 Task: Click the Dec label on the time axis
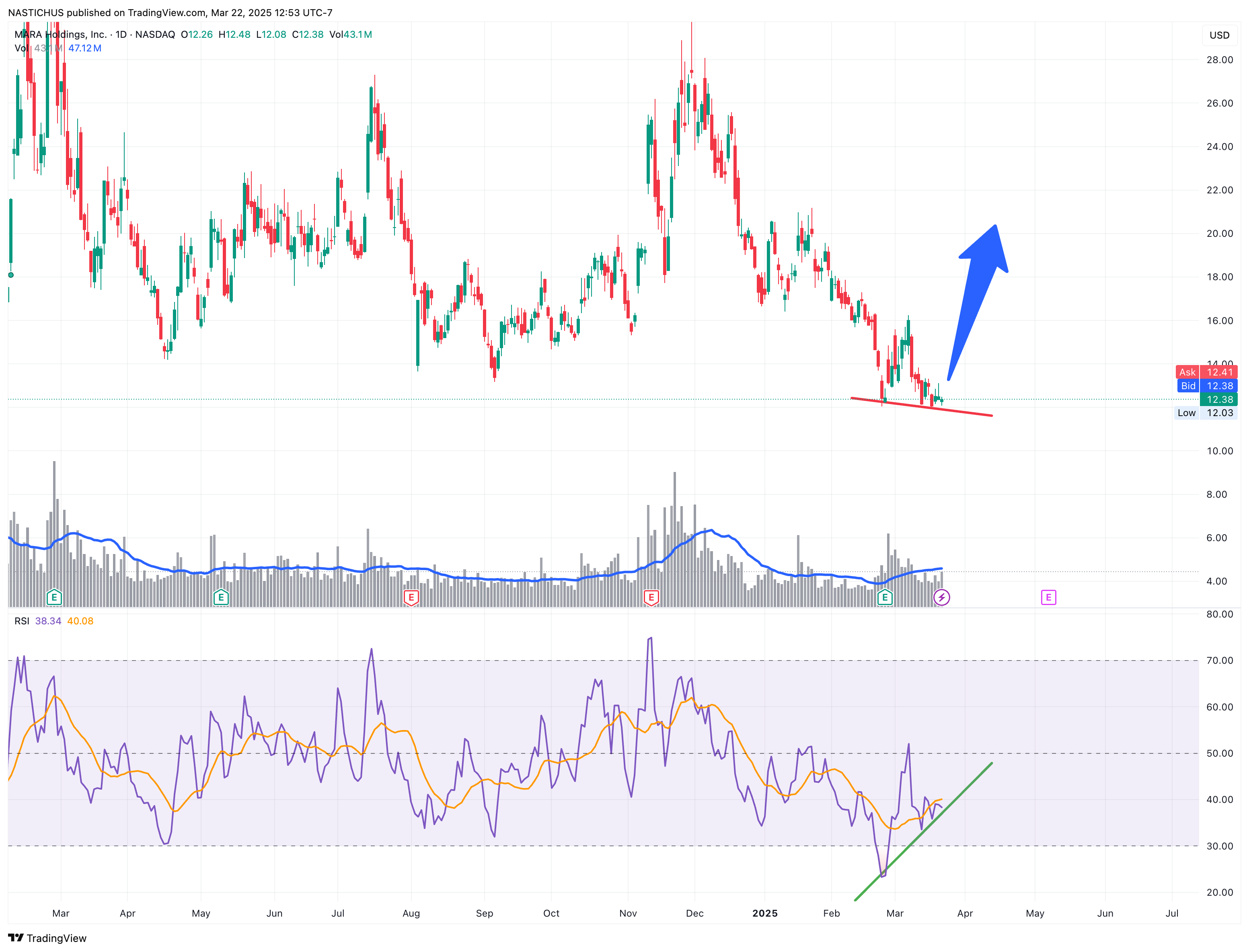tap(695, 913)
